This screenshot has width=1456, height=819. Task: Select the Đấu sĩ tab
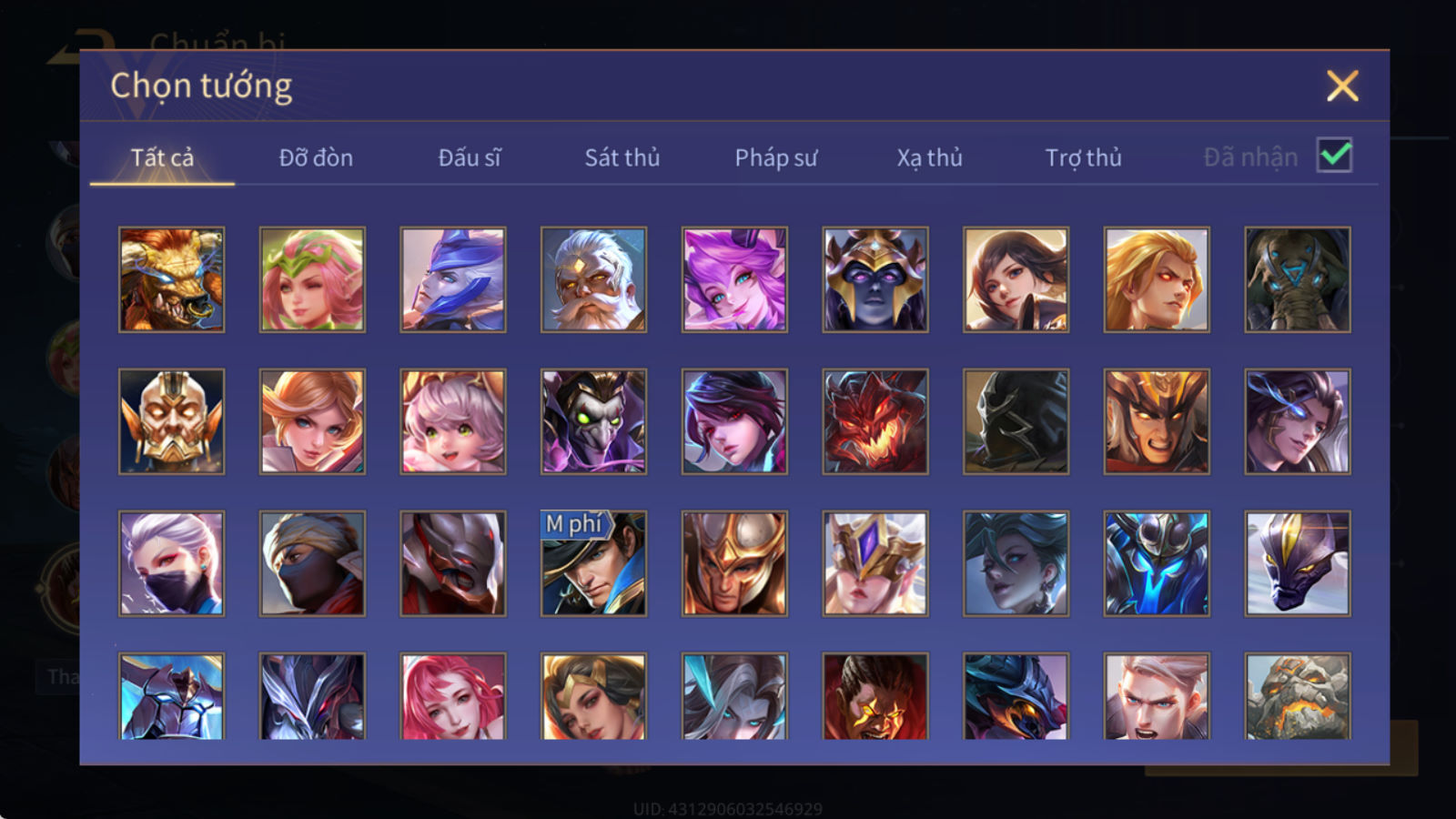click(470, 157)
